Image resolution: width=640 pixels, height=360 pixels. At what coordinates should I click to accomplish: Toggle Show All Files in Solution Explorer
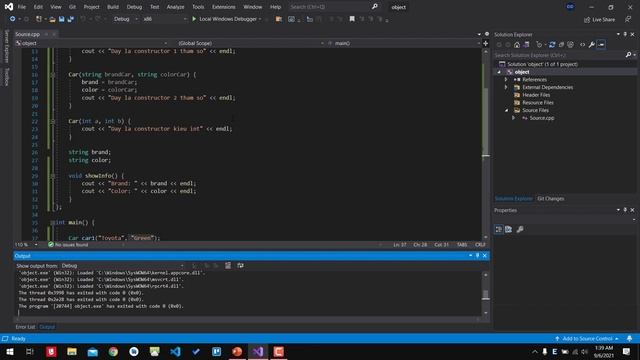[x=571, y=45]
